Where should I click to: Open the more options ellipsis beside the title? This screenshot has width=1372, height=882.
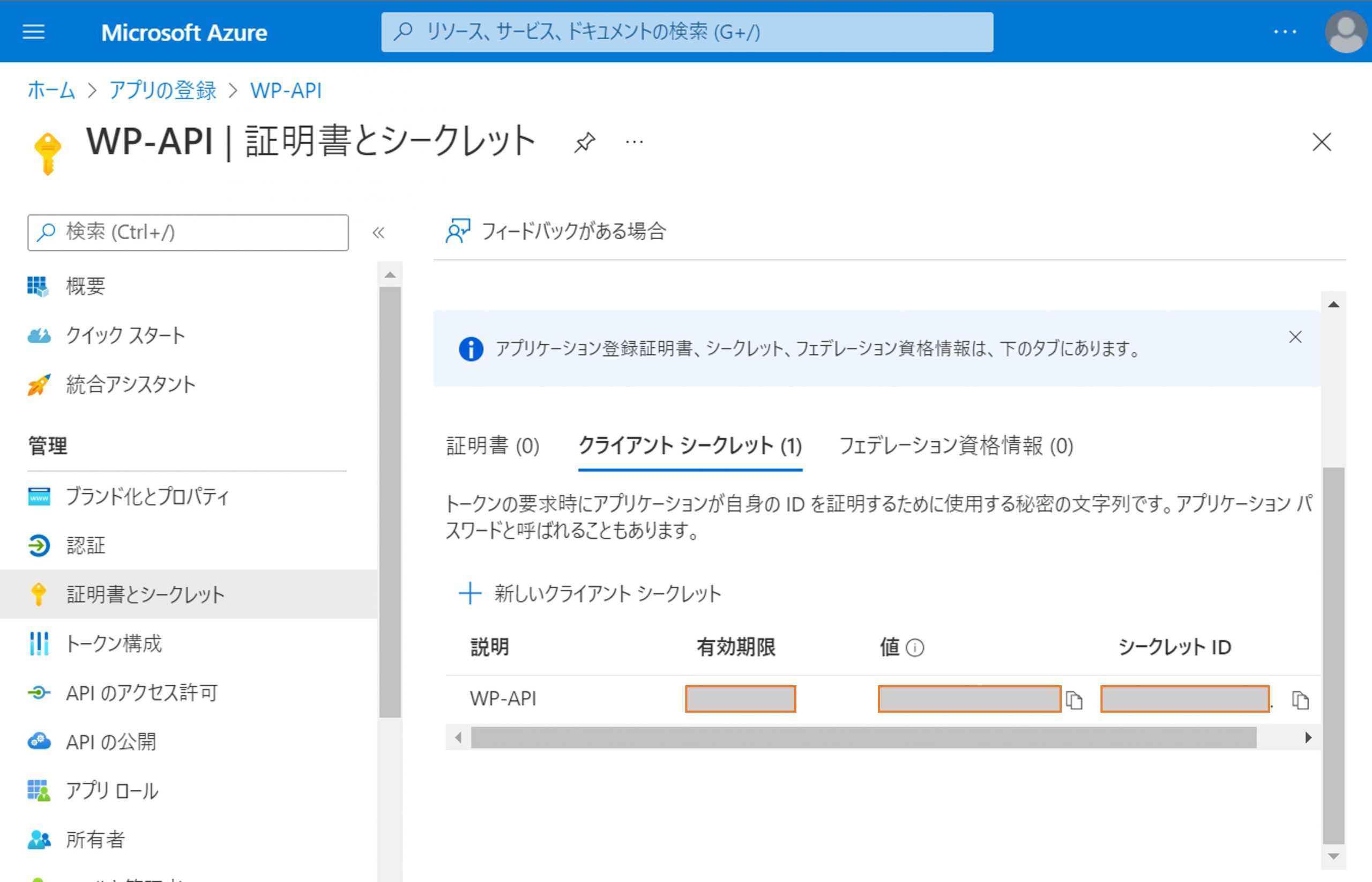click(634, 142)
